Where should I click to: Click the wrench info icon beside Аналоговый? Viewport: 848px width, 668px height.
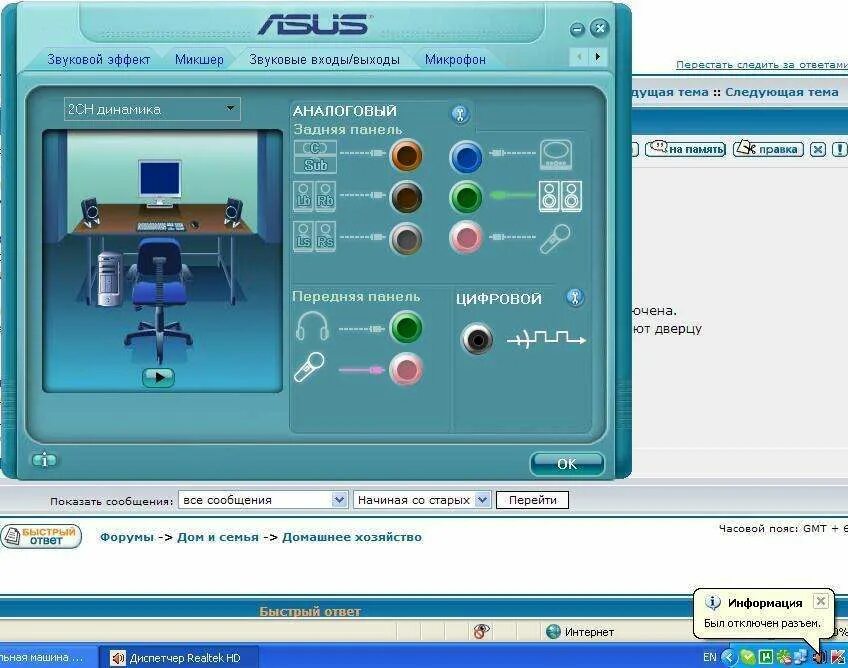point(460,114)
